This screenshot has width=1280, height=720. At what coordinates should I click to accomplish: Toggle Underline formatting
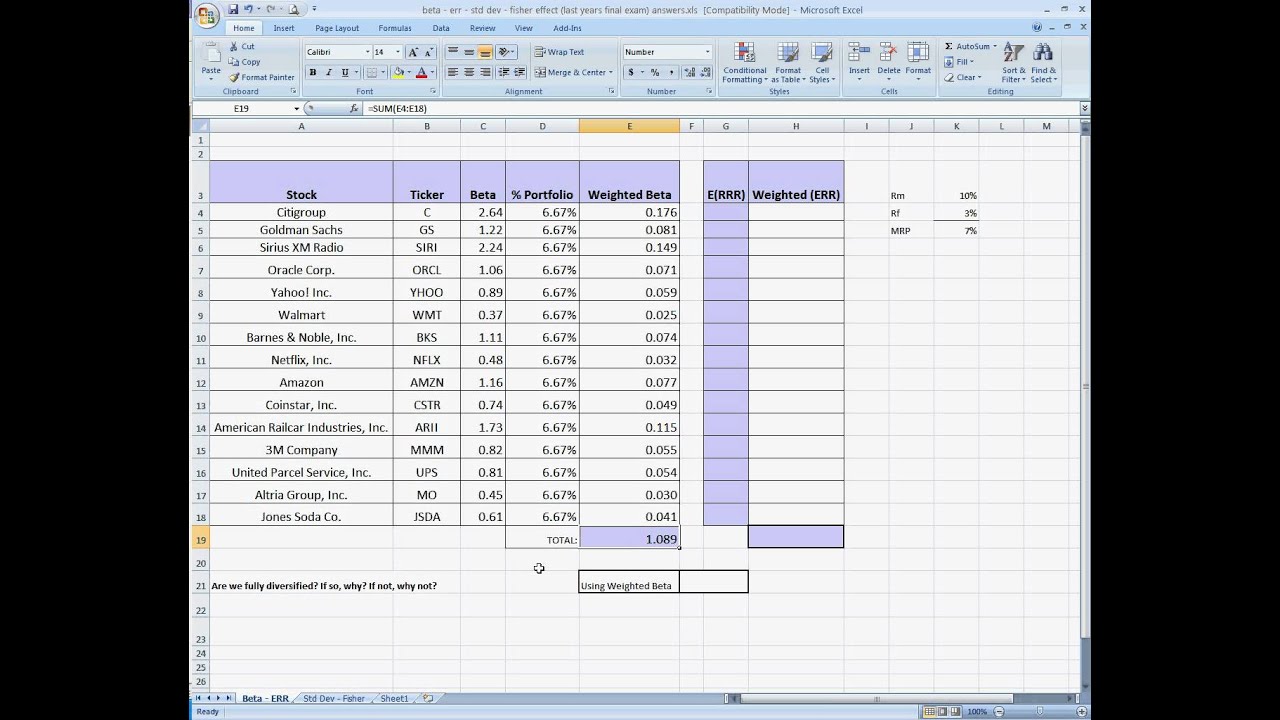(x=345, y=72)
